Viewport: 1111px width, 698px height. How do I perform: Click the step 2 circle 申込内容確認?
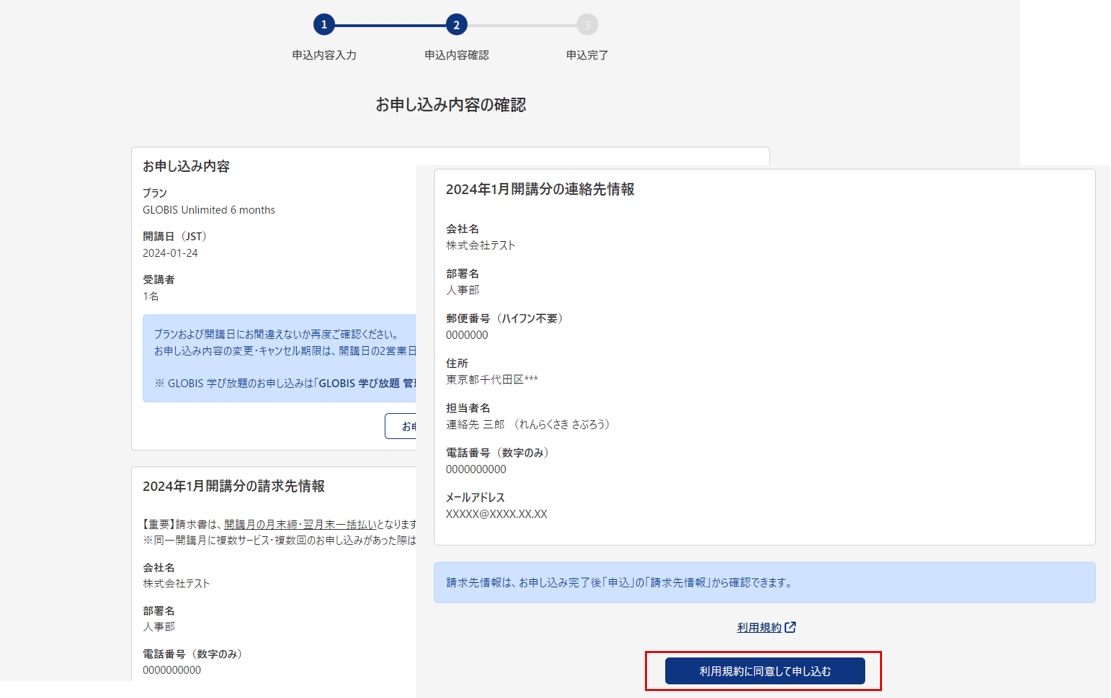pyautogui.click(x=456, y=25)
